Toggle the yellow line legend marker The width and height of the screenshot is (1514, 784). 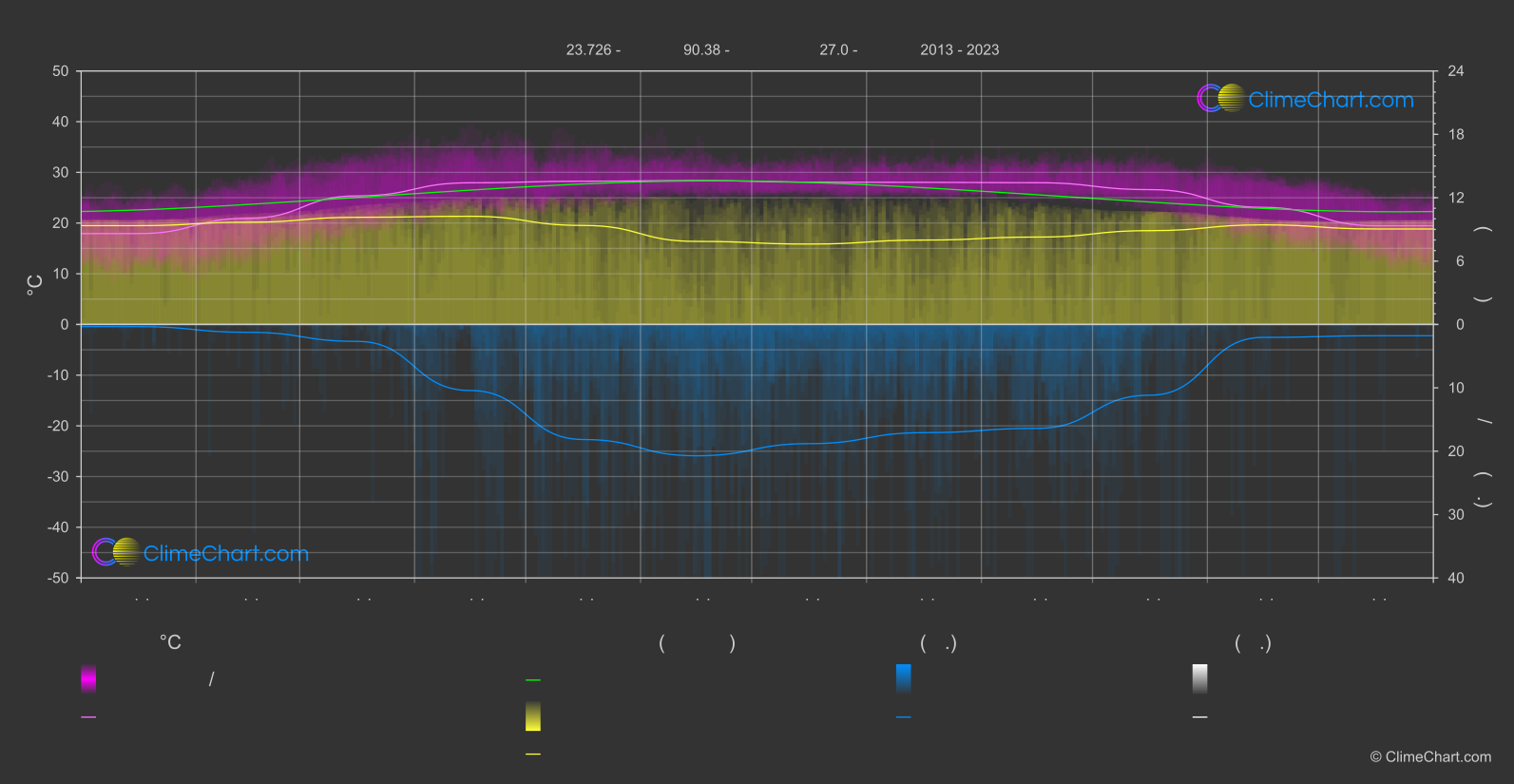533,755
